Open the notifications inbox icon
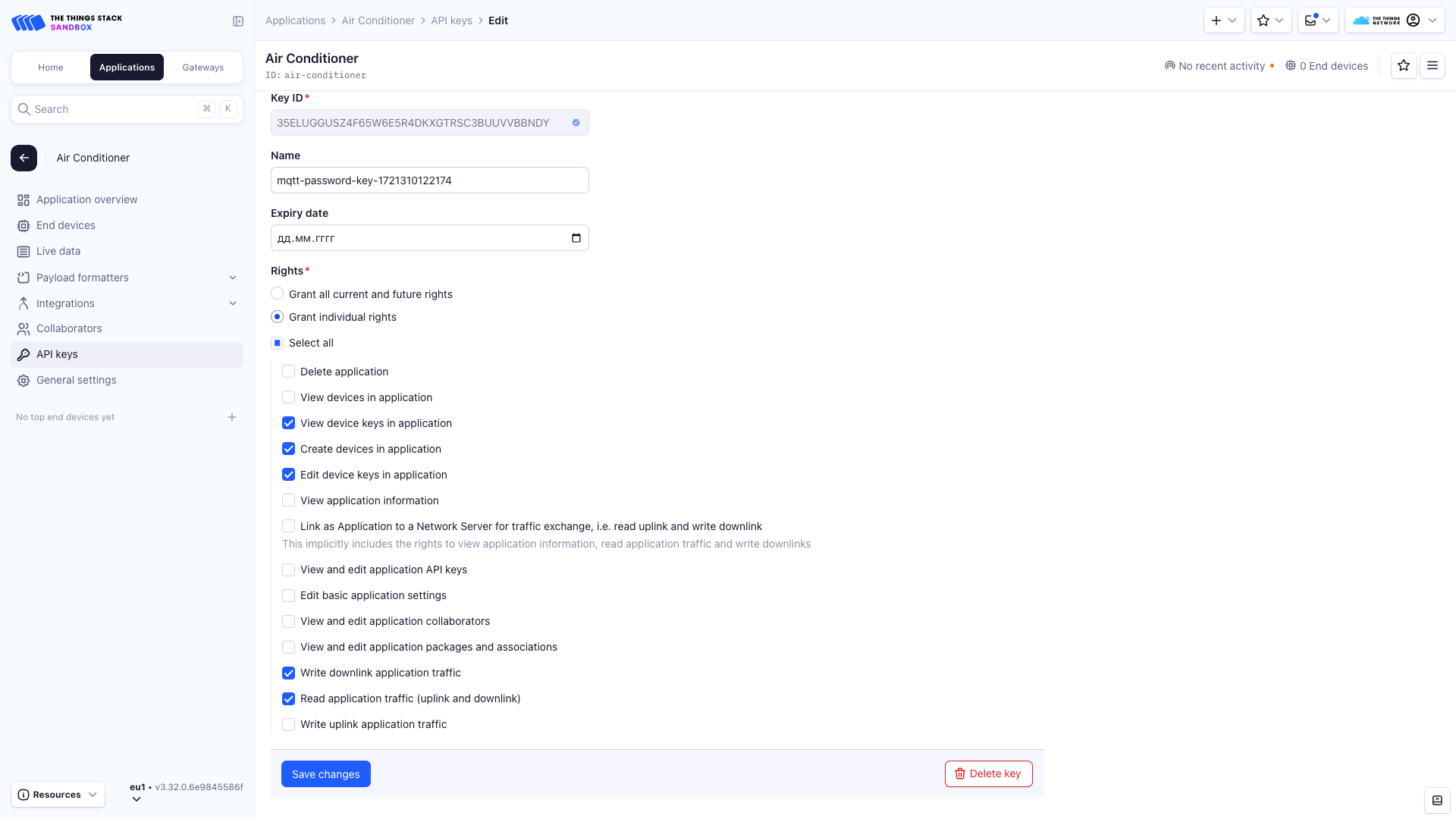The width and height of the screenshot is (1456, 819). coord(1313,20)
